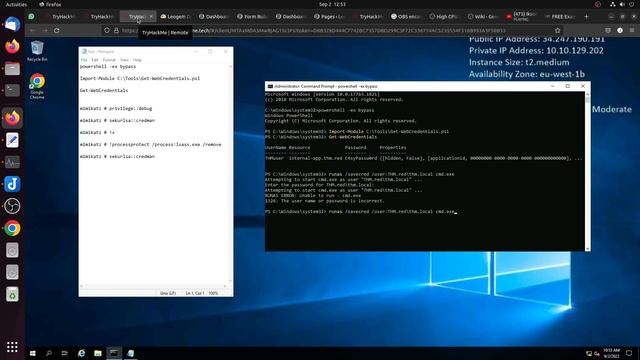Switch to the YouTube (473) tab
Image resolution: width=640 pixels, height=360 pixels.
(521, 17)
